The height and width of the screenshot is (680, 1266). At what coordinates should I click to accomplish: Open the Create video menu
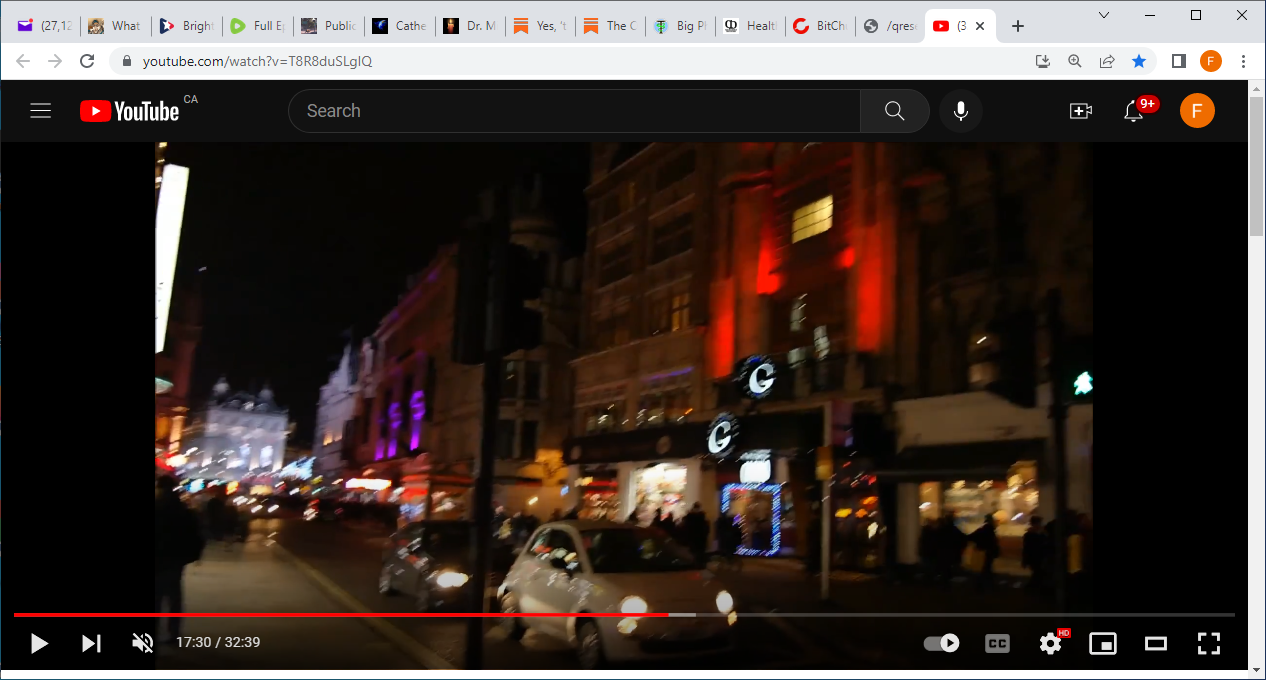click(1080, 111)
